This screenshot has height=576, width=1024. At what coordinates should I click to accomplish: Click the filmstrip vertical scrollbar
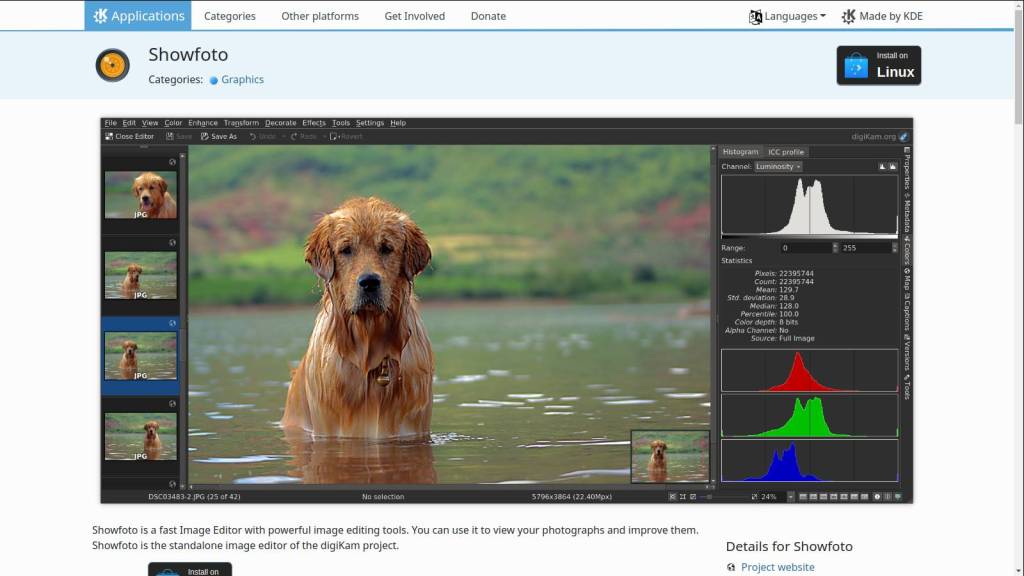point(182,319)
